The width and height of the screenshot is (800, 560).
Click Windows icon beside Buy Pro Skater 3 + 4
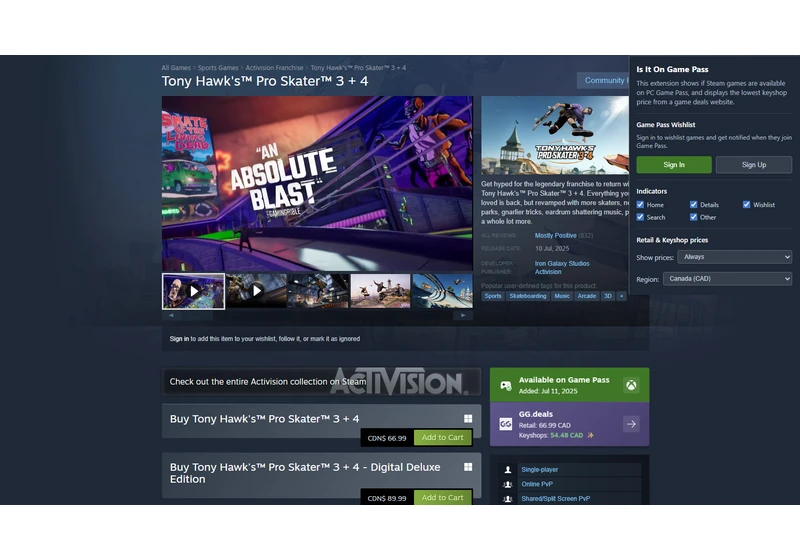point(468,419)
